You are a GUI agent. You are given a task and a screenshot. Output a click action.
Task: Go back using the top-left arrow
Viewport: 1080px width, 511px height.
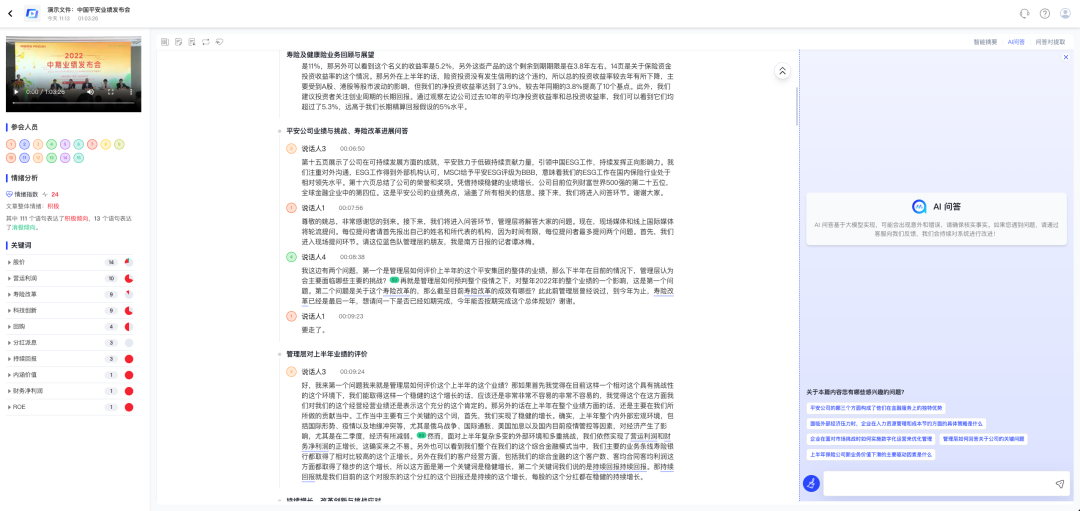(10, 14)
